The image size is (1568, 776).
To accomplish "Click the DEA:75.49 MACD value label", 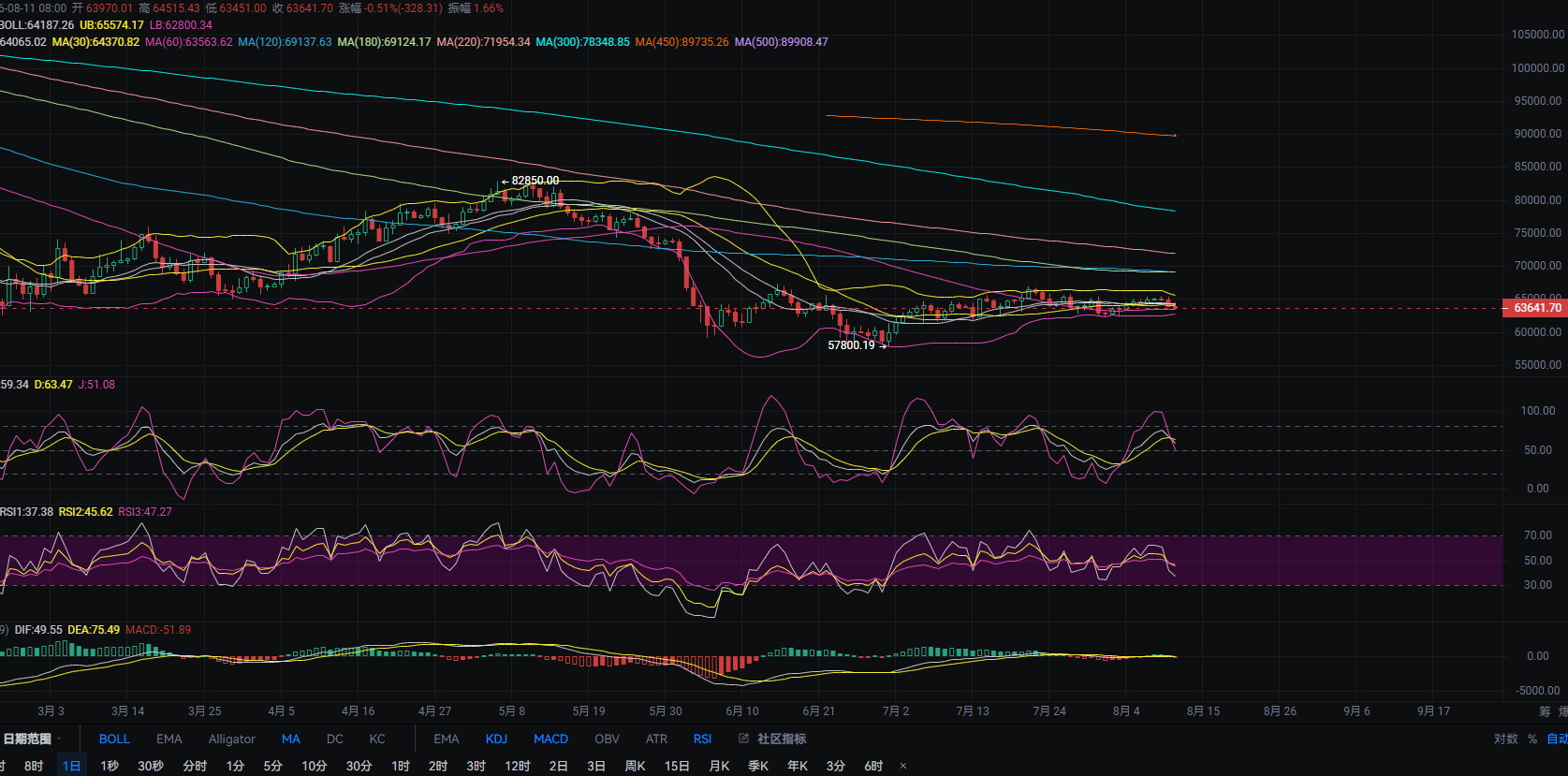I will tap(94, 630).
